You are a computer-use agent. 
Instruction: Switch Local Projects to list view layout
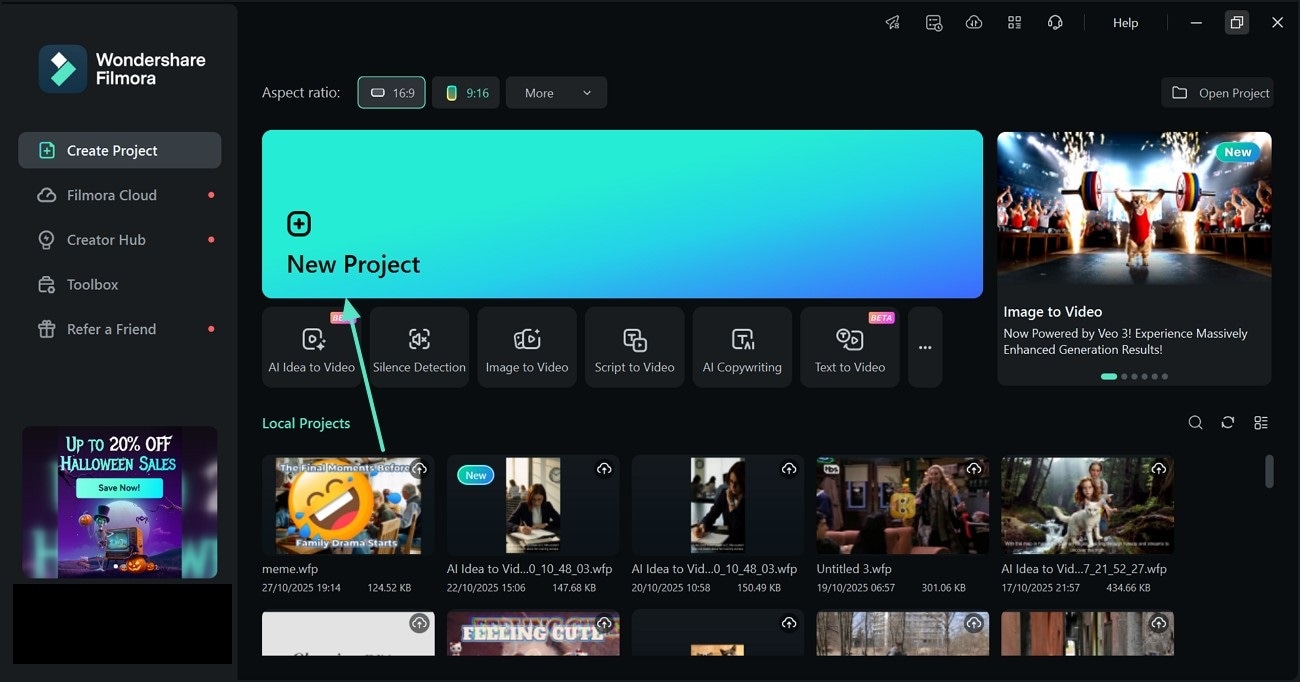(x=1261, y=422)
